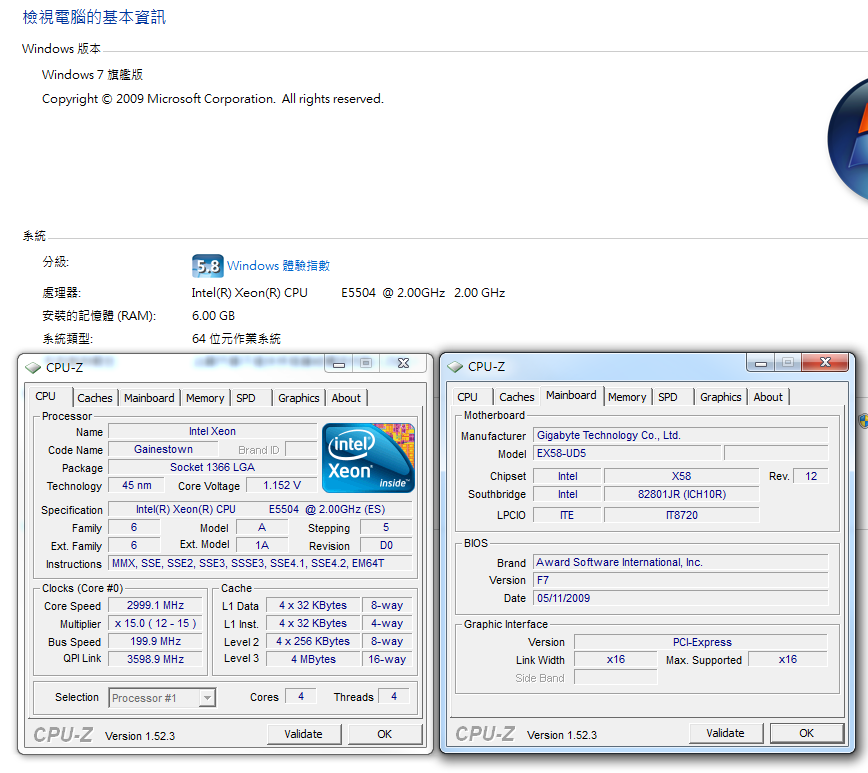The width and height of the screenshot is (868, 773).
Task: Click the Level 3 cache value 4 MBytes
Action: (313, 659)
